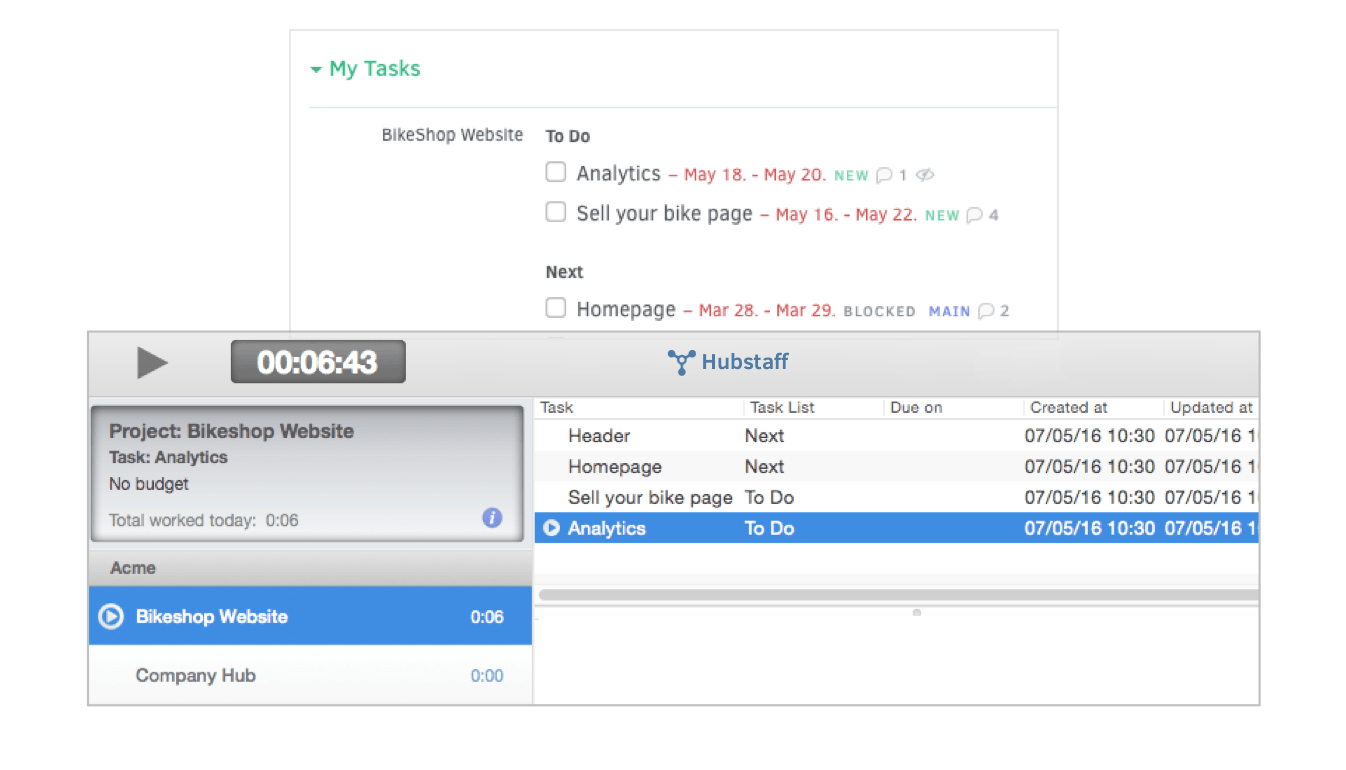The image size is (1346, 770).
Task: Click the BikeShop Website project label
Action: click(452, 135)
